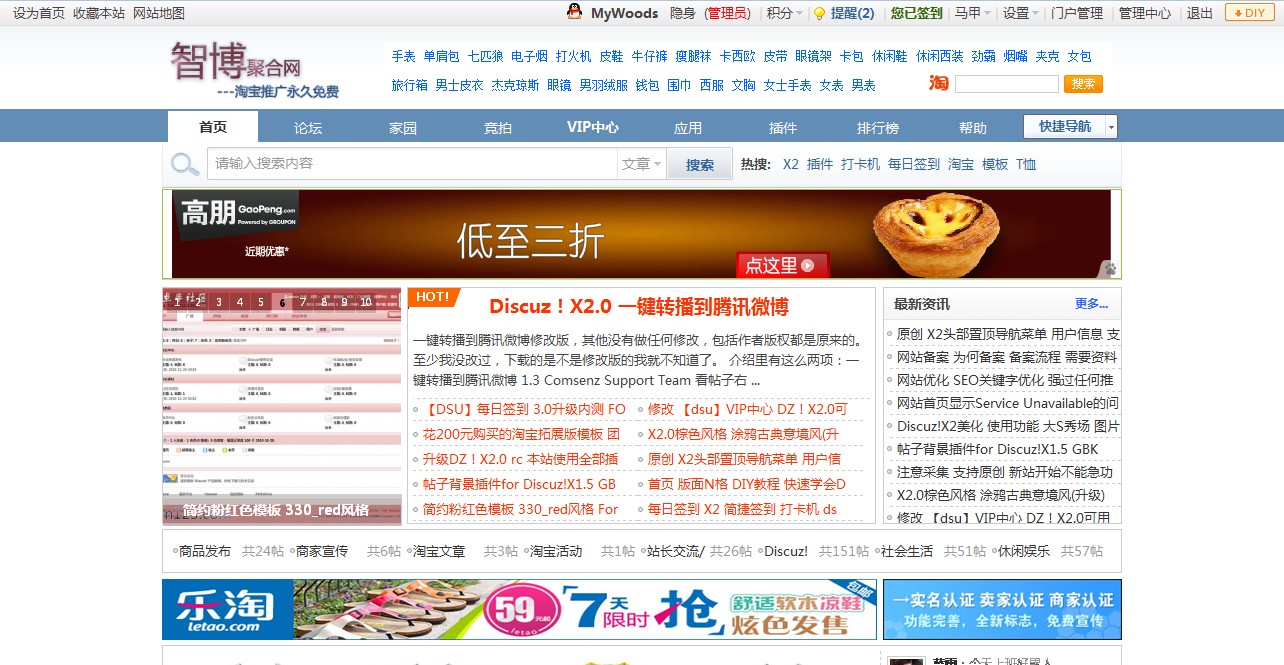
Task: Click the 实名认证 卖家认证 blue banner
Action: tap(1002, 609)
